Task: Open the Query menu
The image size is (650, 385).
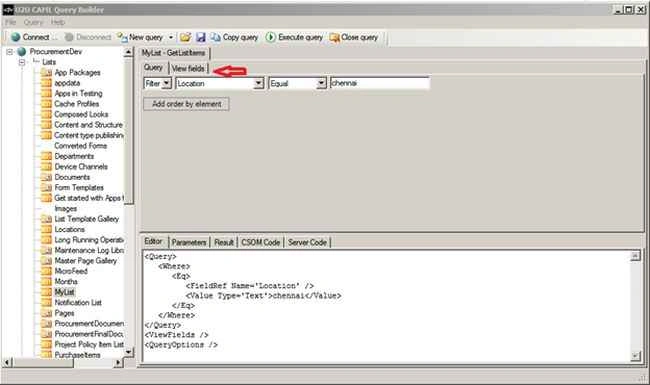Action: tap(33, 22)
